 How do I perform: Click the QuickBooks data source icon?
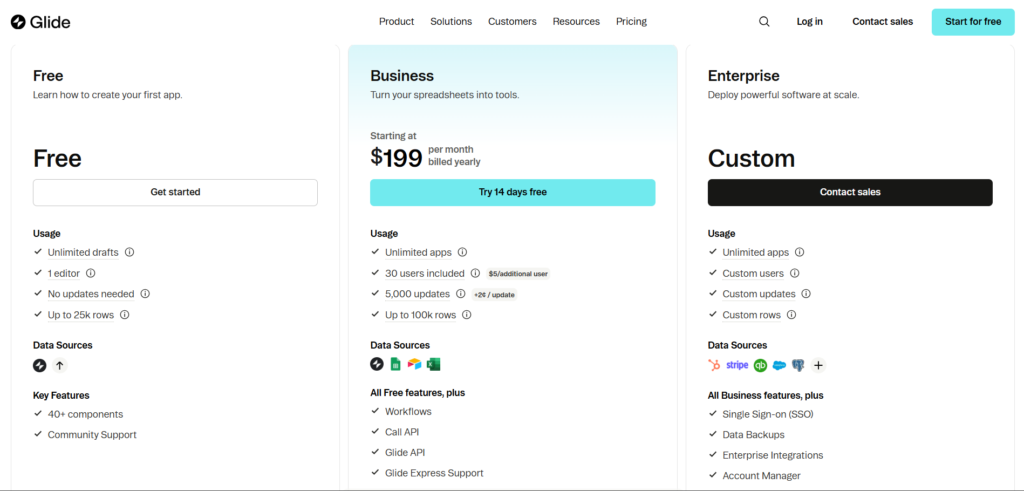tap(760, 366)
